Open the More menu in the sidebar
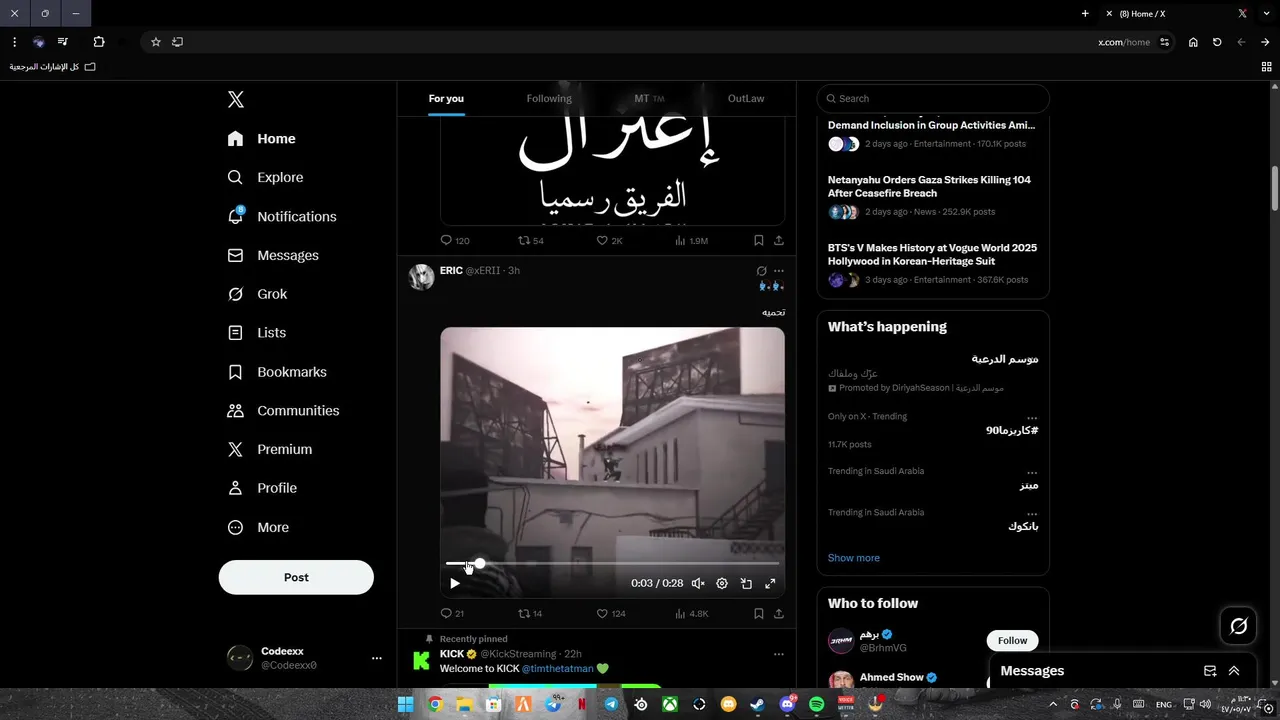The width and height of the screenshot is (1280, 720). [x=258, y=527]
